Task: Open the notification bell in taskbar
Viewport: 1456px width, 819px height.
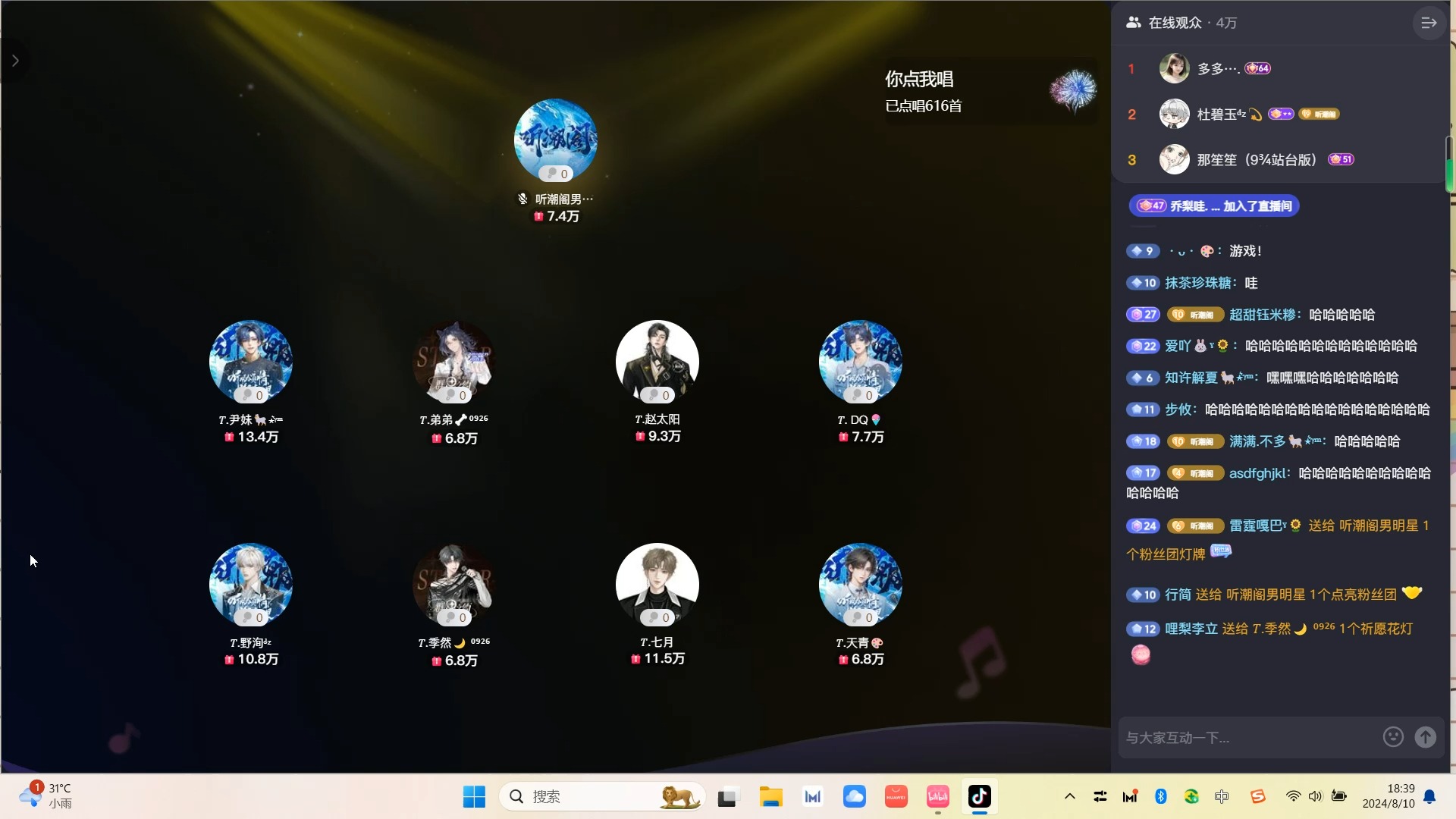Action: (1429, 796)
